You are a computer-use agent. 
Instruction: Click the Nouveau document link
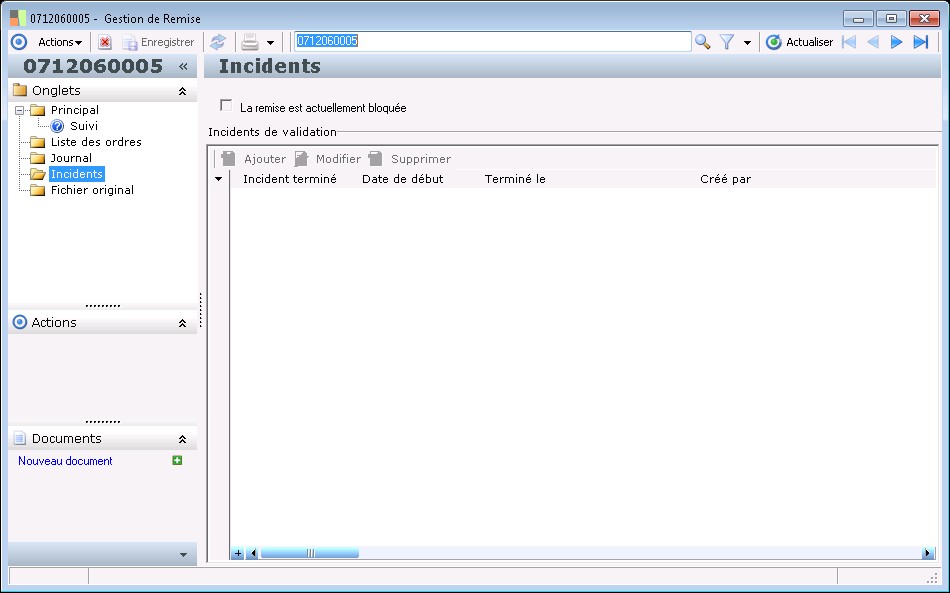tap(65, 461)
